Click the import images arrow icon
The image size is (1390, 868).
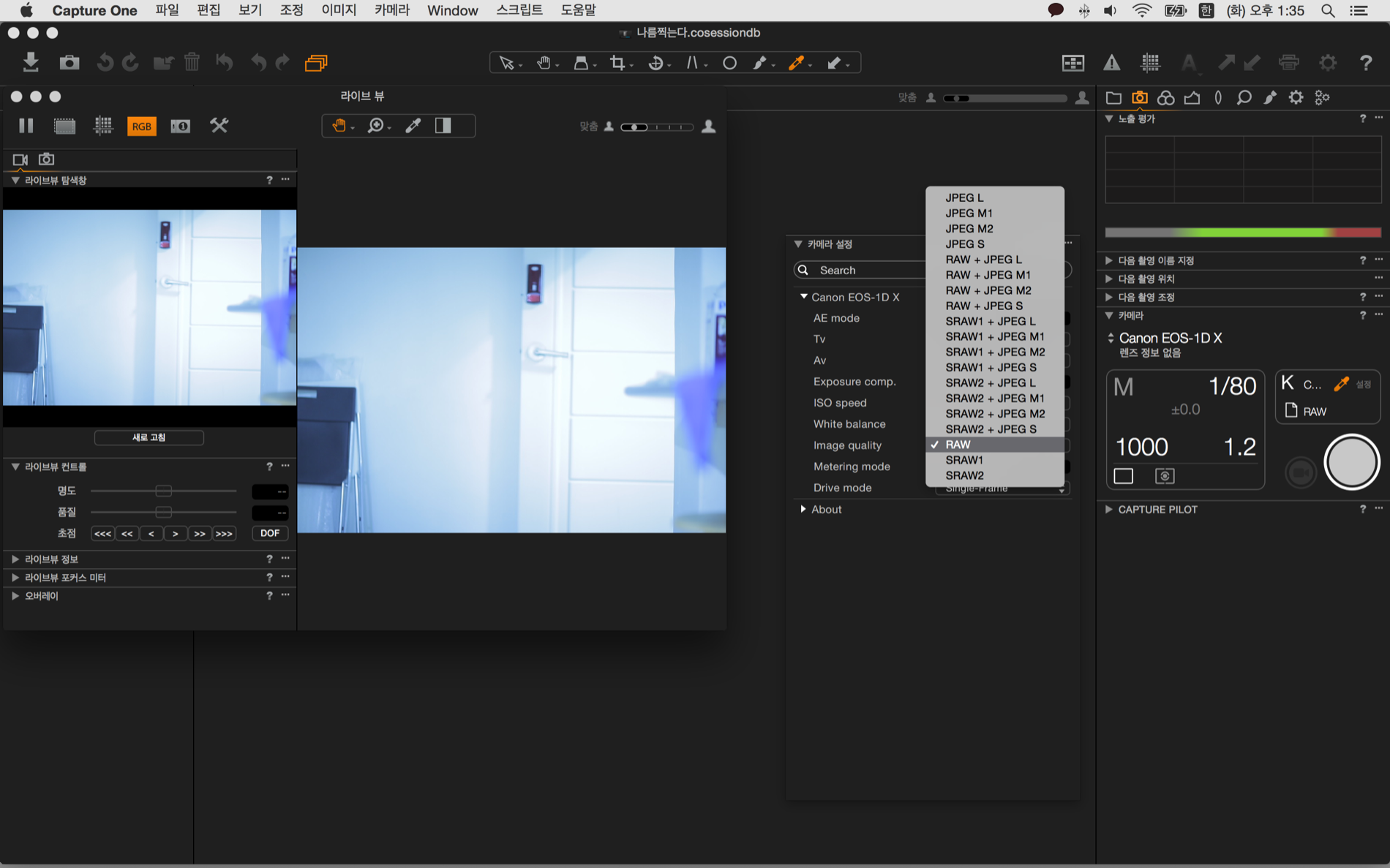[30, 62]
